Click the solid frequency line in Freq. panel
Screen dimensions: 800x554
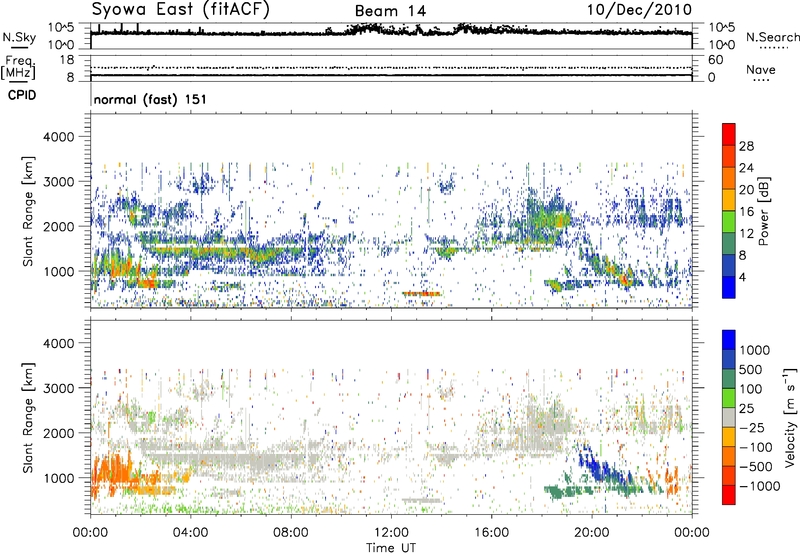point(391,75)
